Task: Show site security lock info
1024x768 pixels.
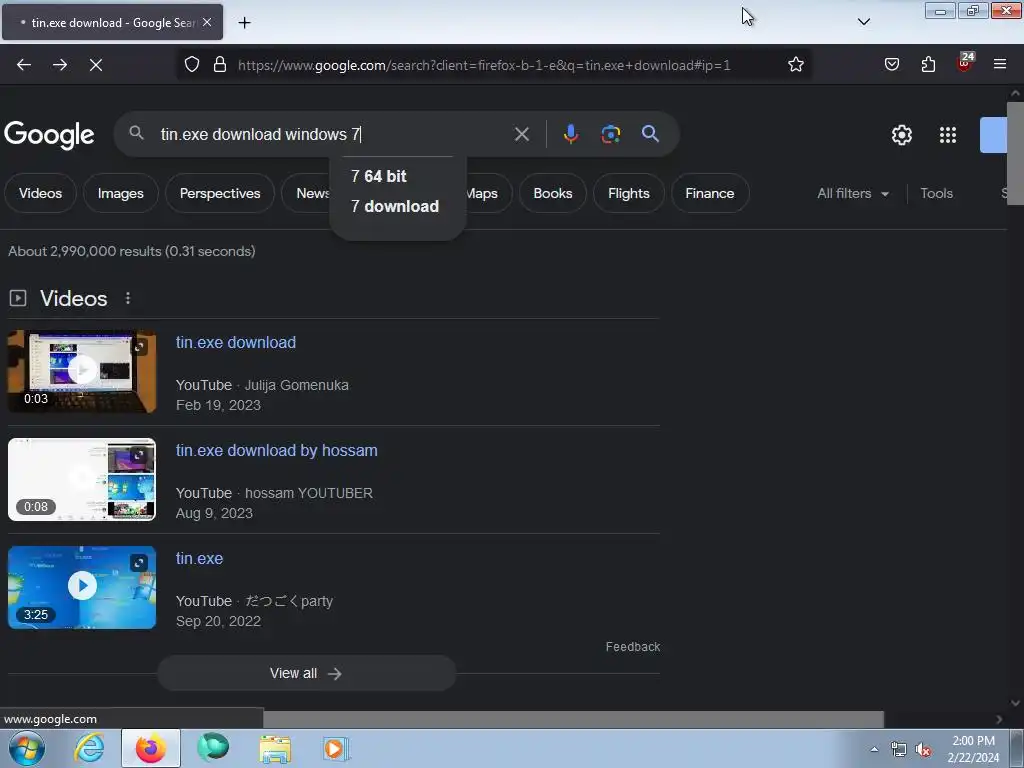Action: (x=220, y=65)
